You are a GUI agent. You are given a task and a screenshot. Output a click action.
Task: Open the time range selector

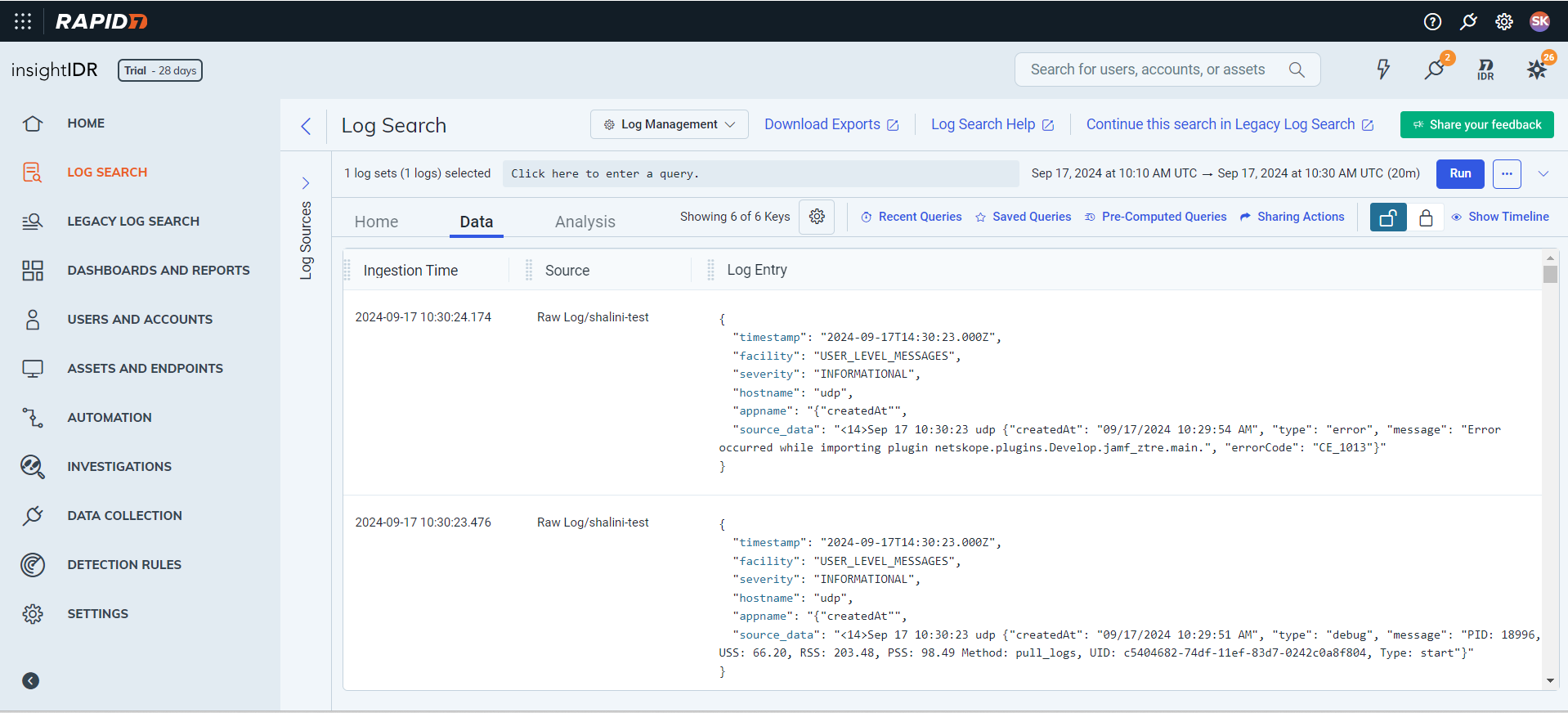[1225, 173]
